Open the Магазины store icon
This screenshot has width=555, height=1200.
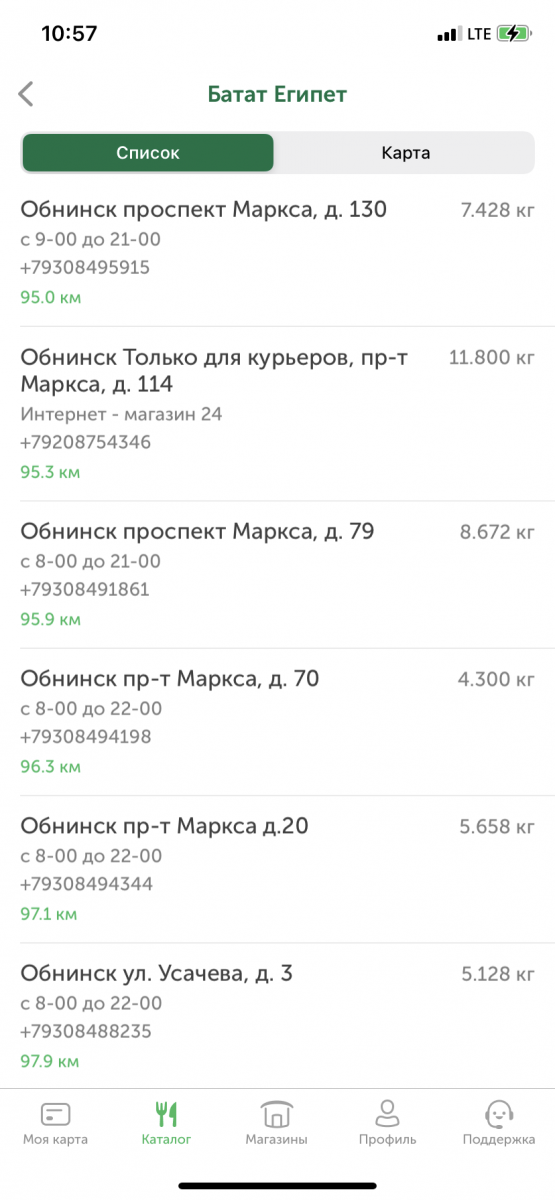click(x=276, y=1114)
